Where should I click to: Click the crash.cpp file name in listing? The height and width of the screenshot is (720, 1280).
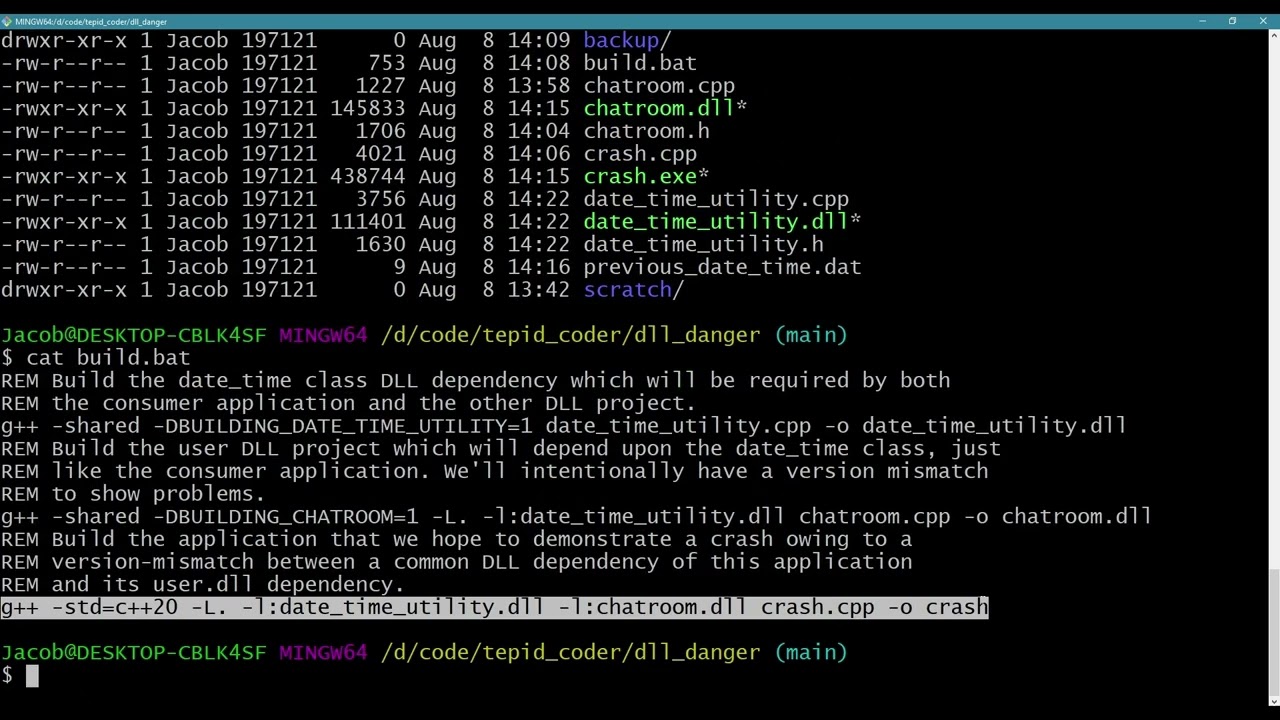(x=640, y=154)
